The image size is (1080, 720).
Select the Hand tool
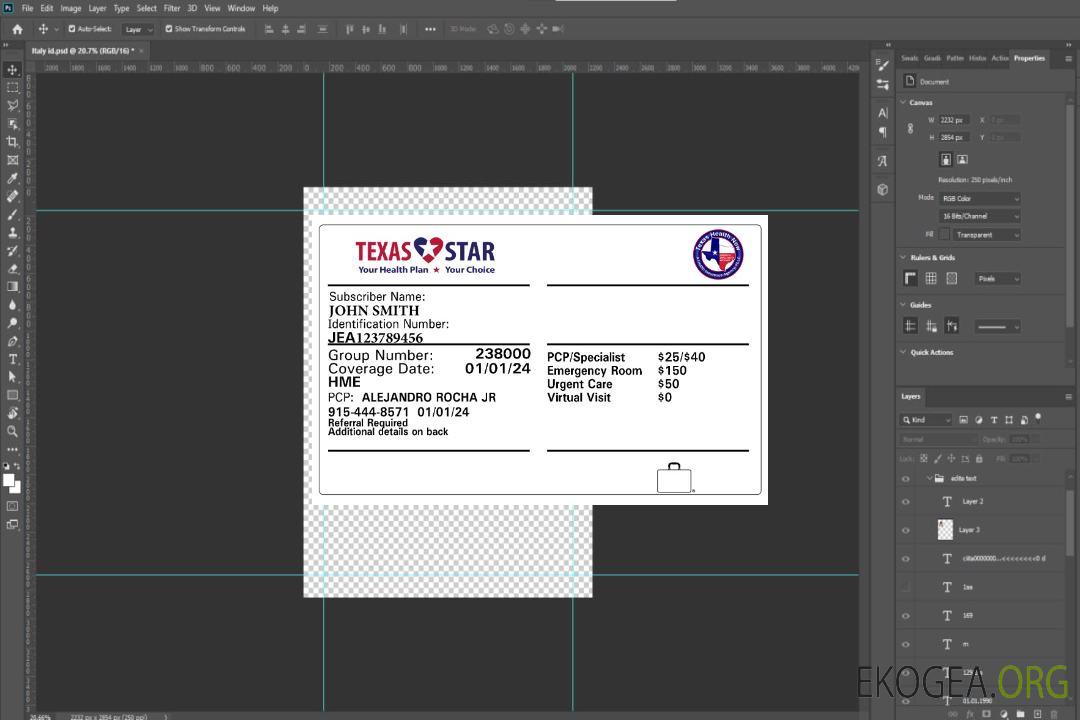[x=12, y=413]
